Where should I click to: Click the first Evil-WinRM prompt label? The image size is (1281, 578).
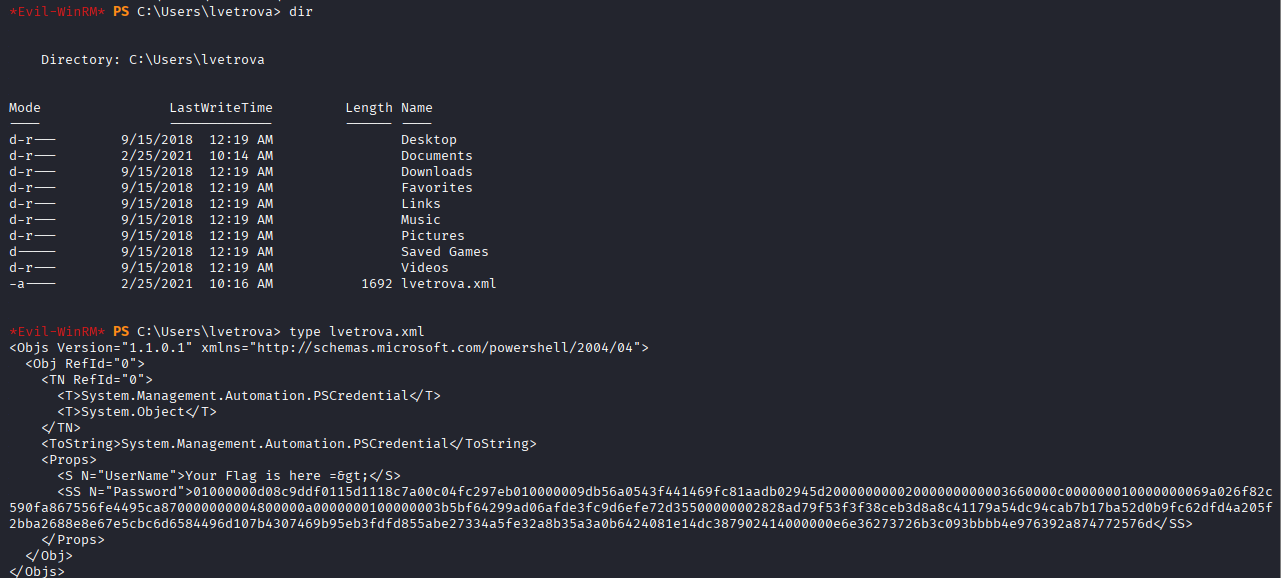pyautogui.click(x=57, y=12)
